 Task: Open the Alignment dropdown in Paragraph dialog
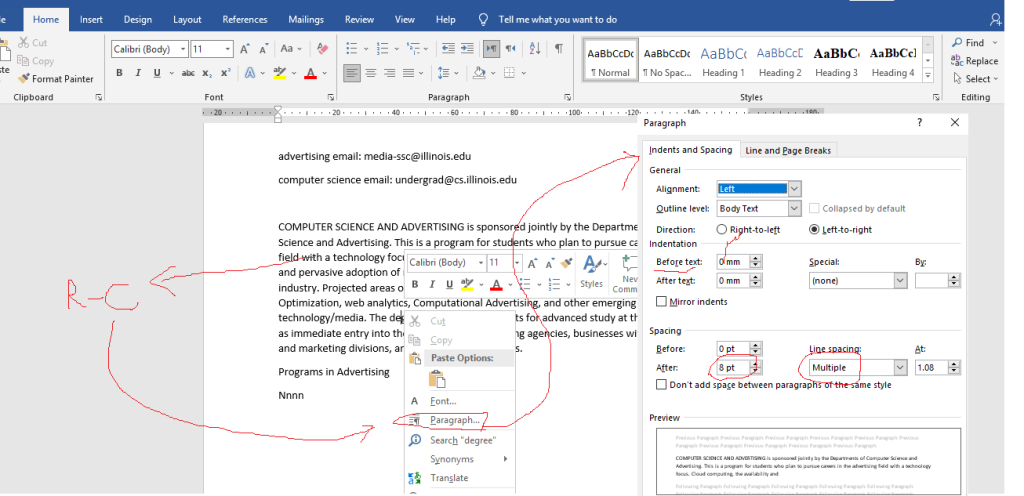pos(794,188)
